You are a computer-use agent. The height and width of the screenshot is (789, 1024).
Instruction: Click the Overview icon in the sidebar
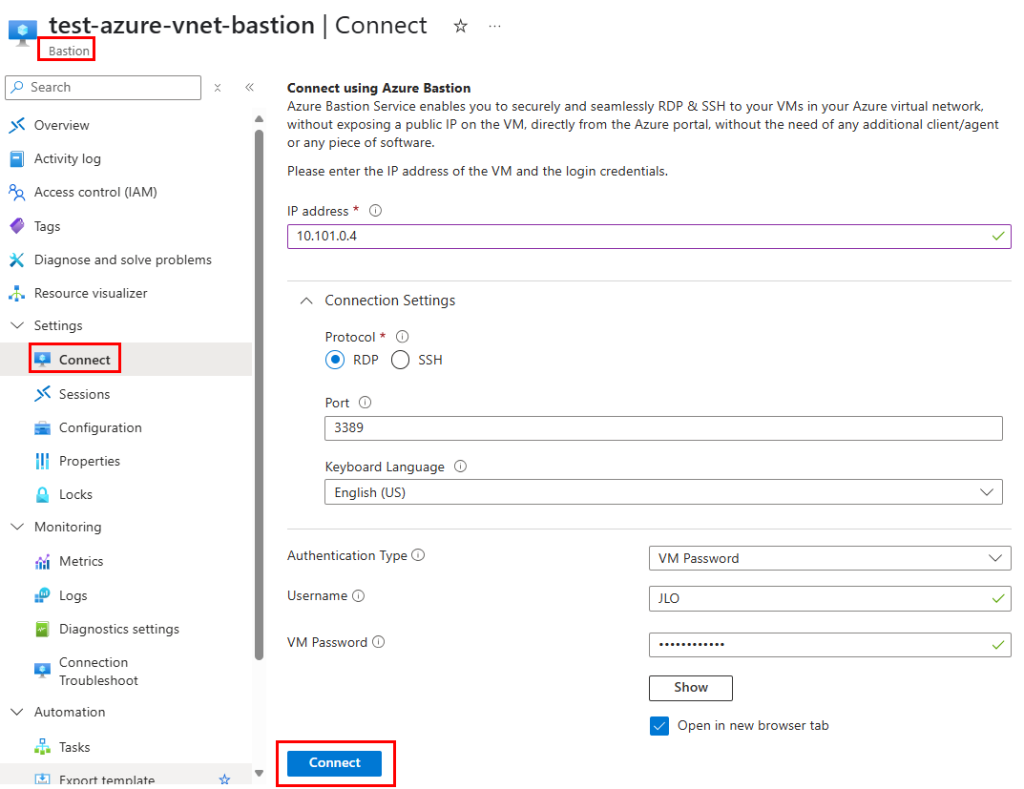click(17, 125)
